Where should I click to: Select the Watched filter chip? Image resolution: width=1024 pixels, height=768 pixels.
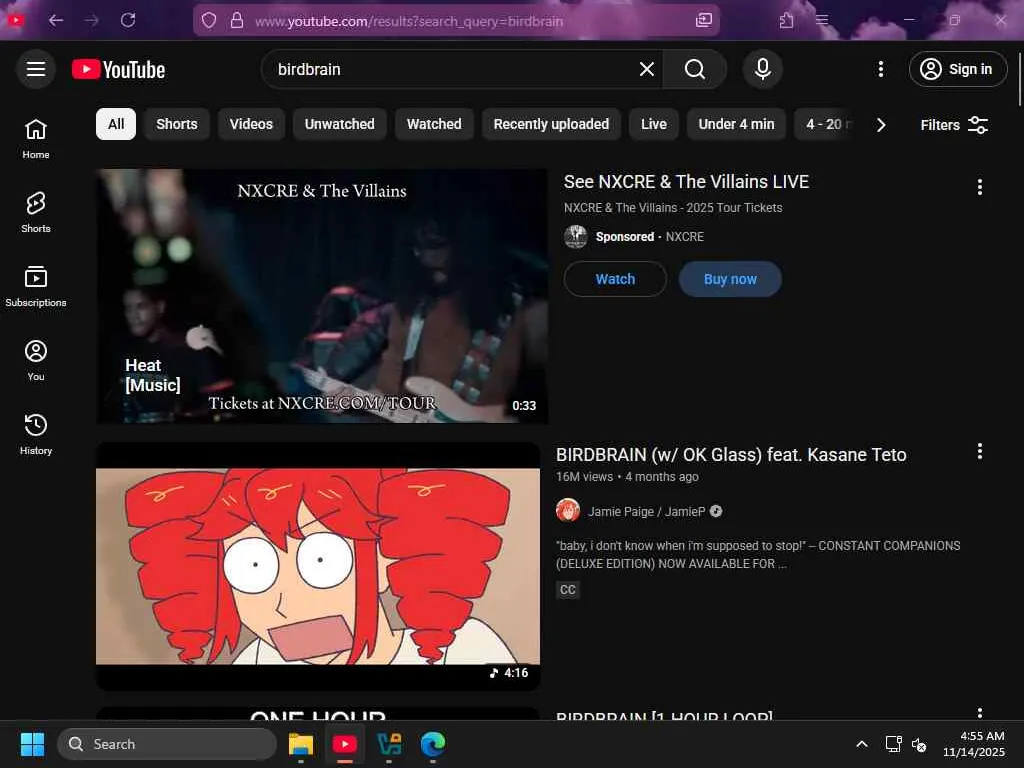click(x=434, y=124)
